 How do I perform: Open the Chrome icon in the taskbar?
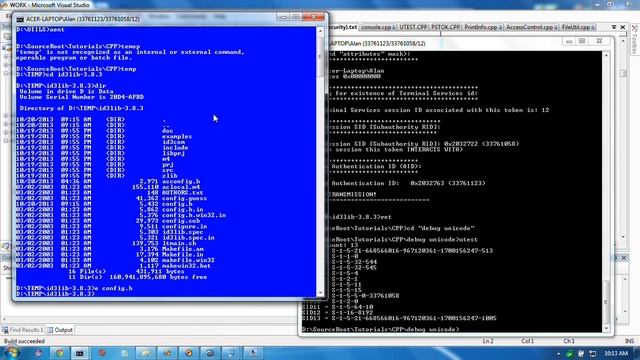(x=60, y=353)
